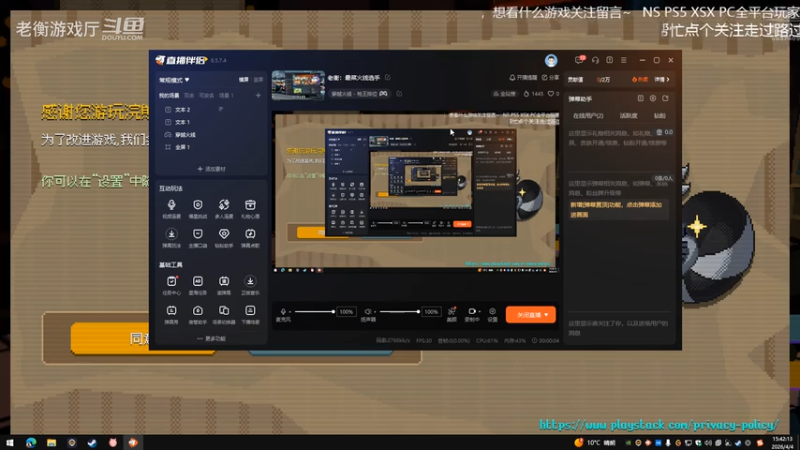Select the second scene tab
Screen dimensions: 800x450
(189, 95)
